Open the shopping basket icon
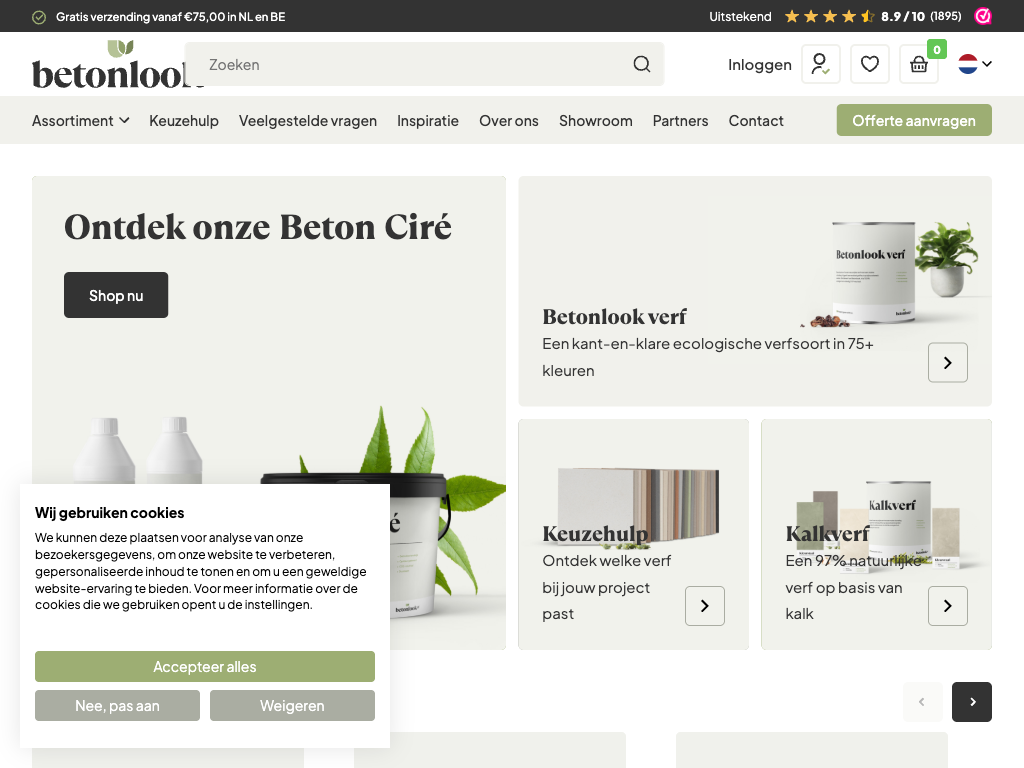The height and width of the screenshot is (768, 1024). coord(918,65)
